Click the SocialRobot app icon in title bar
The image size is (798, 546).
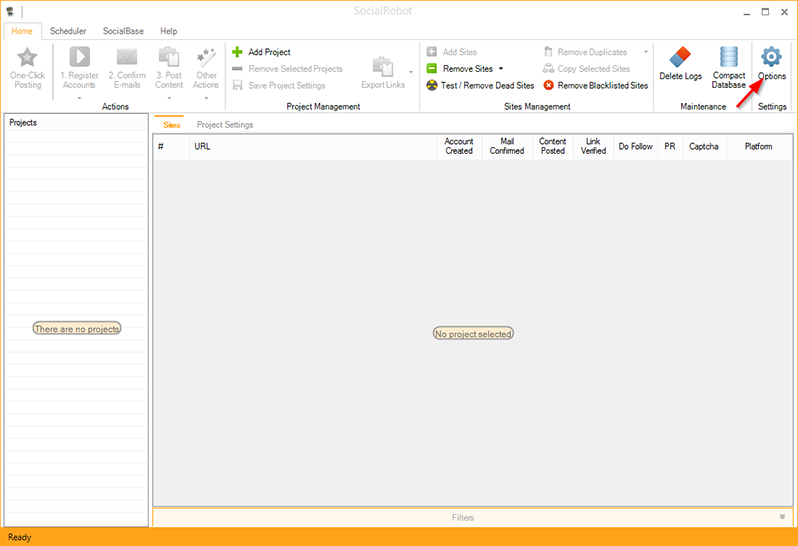click(x=10, y=11)
